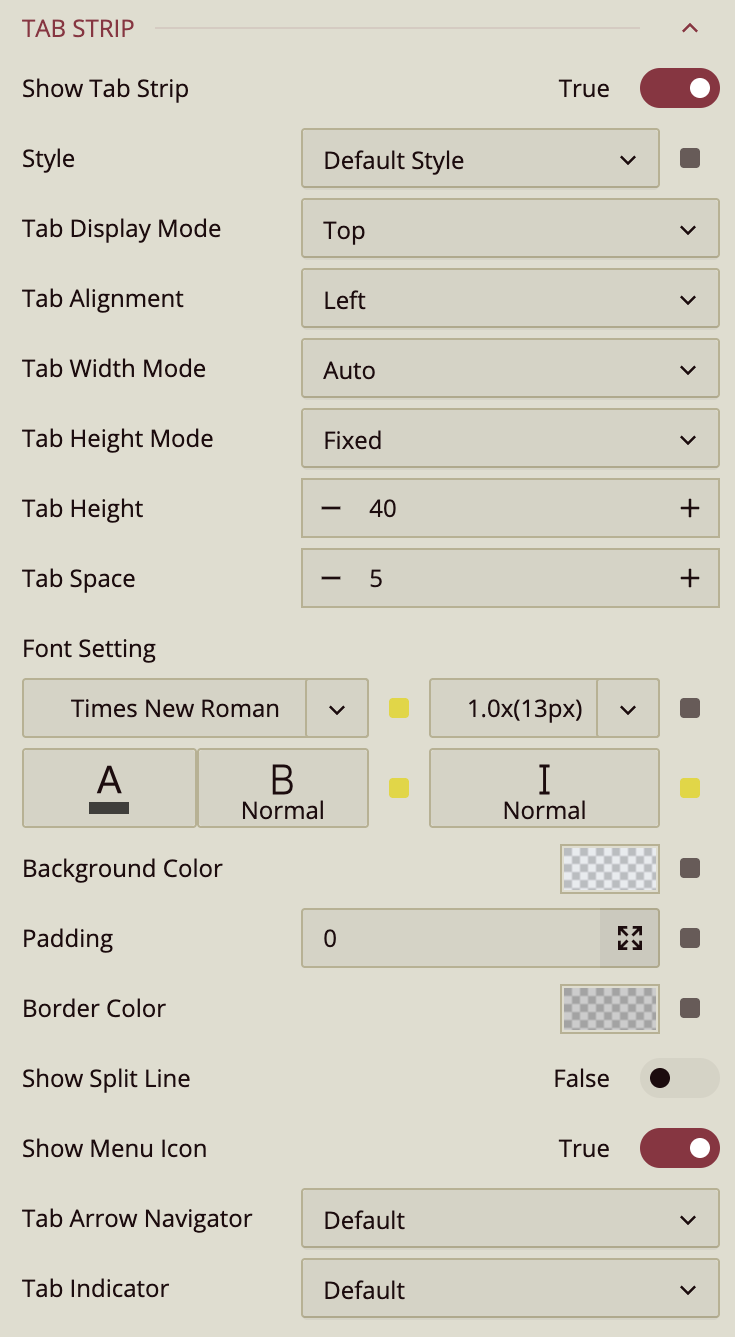Viewport: 735px width, 1337px height.
Task: Open the Tab Alignment dropdown
Action: (x=510, y=300)
